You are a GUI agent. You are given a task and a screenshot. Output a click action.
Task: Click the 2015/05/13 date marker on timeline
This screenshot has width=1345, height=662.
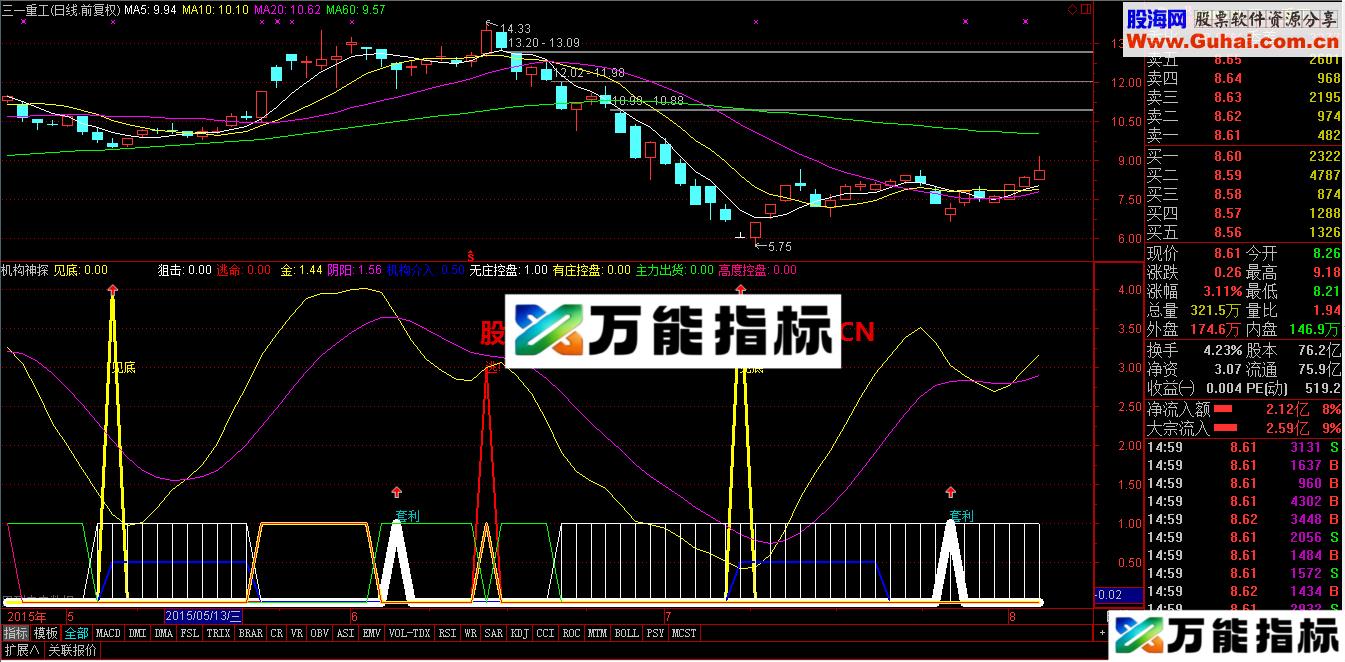pos(204,616)
